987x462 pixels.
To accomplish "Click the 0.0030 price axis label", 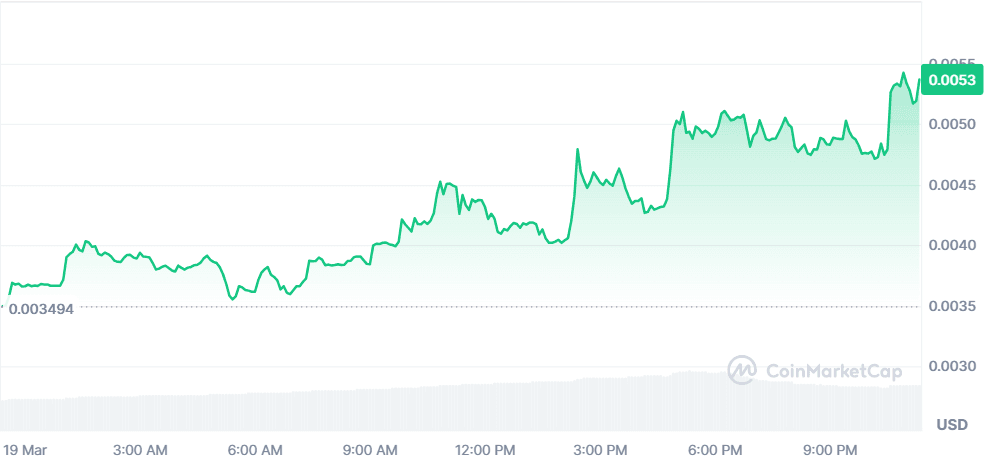I will (x=948, y=367).
